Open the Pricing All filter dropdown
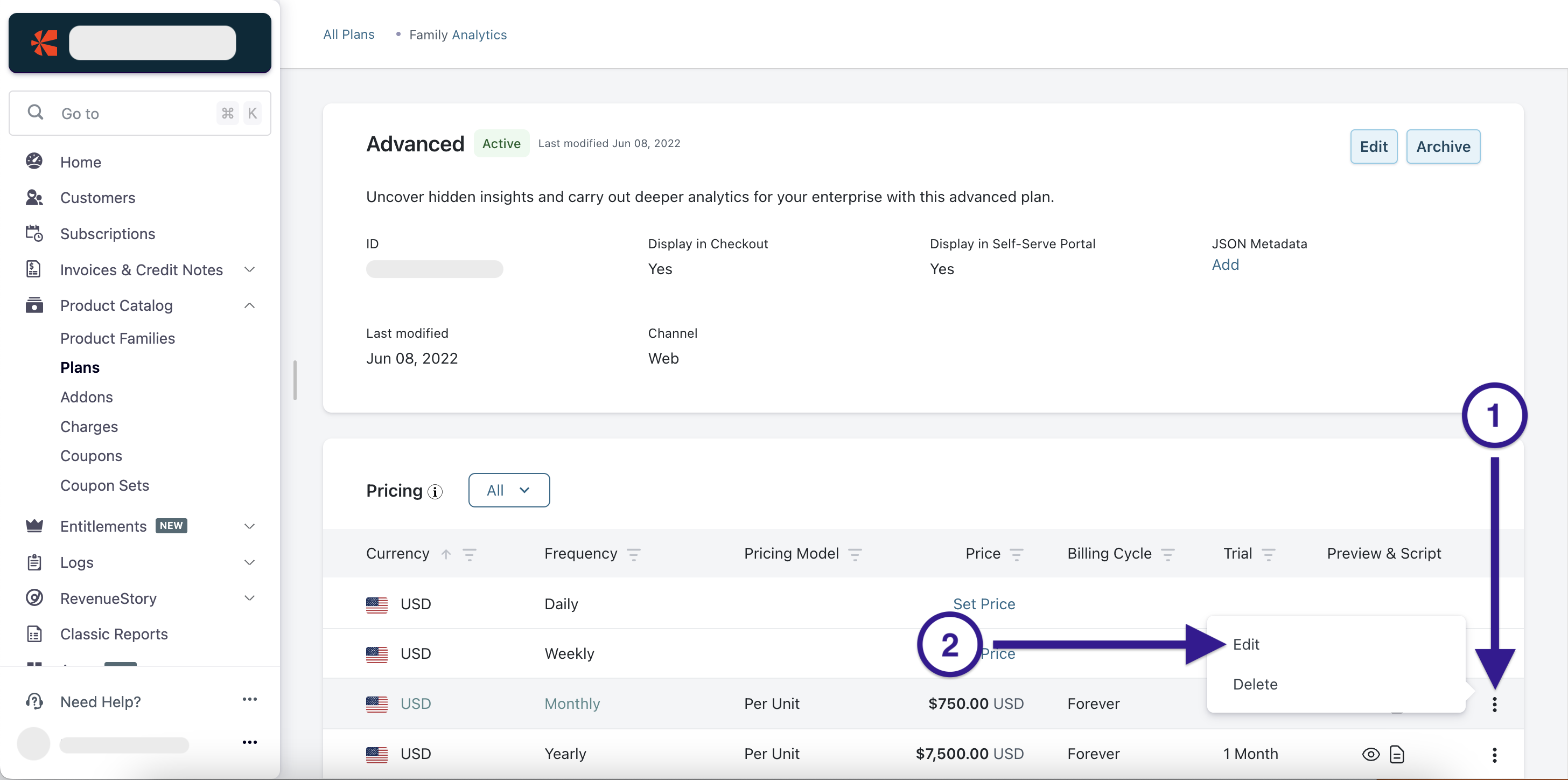Image resolution: width=1568 pixels, height=780 pixels. [509, 490]
